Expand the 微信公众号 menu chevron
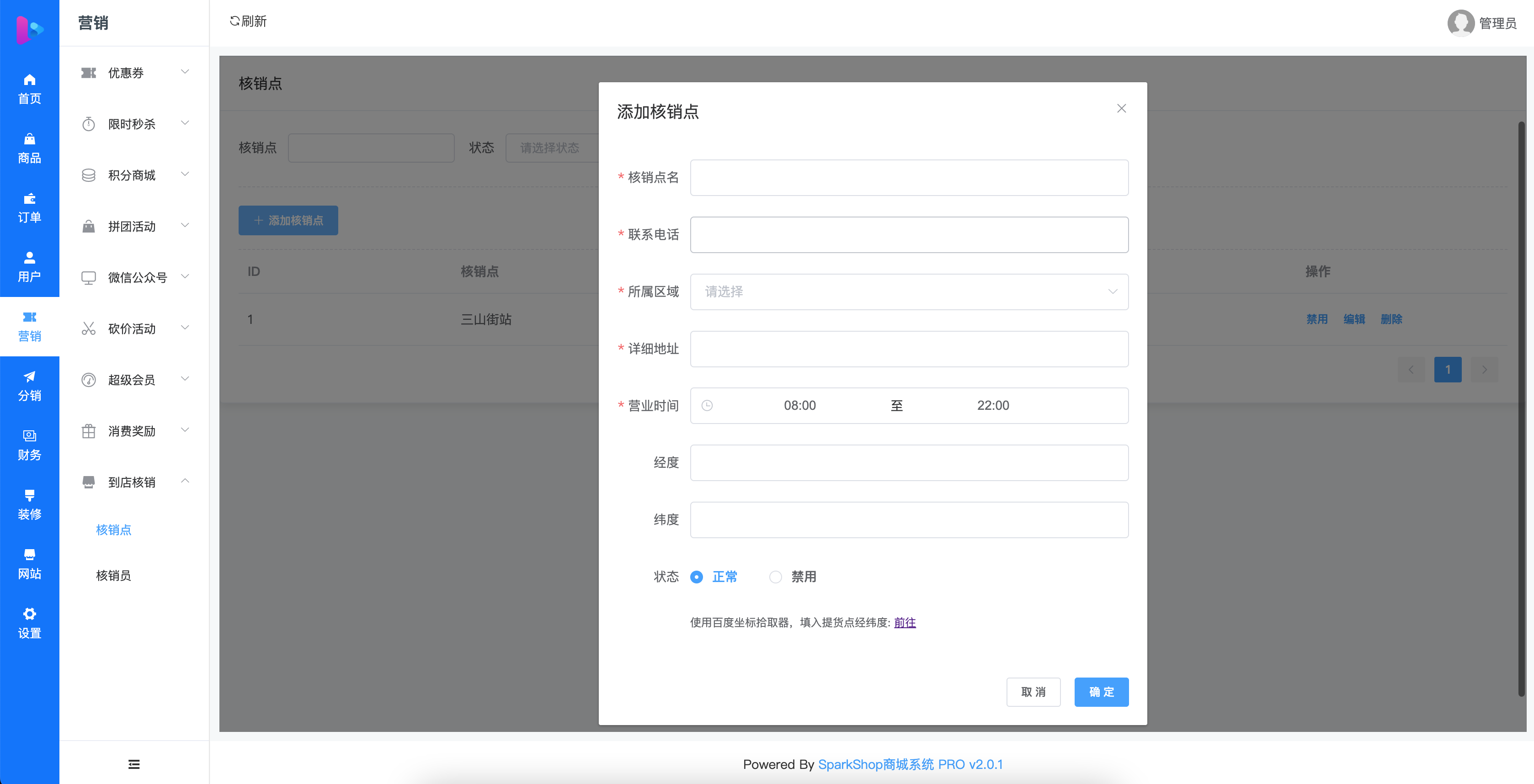Viewport: 1534px width, 784px height. [x=185, y=277]
